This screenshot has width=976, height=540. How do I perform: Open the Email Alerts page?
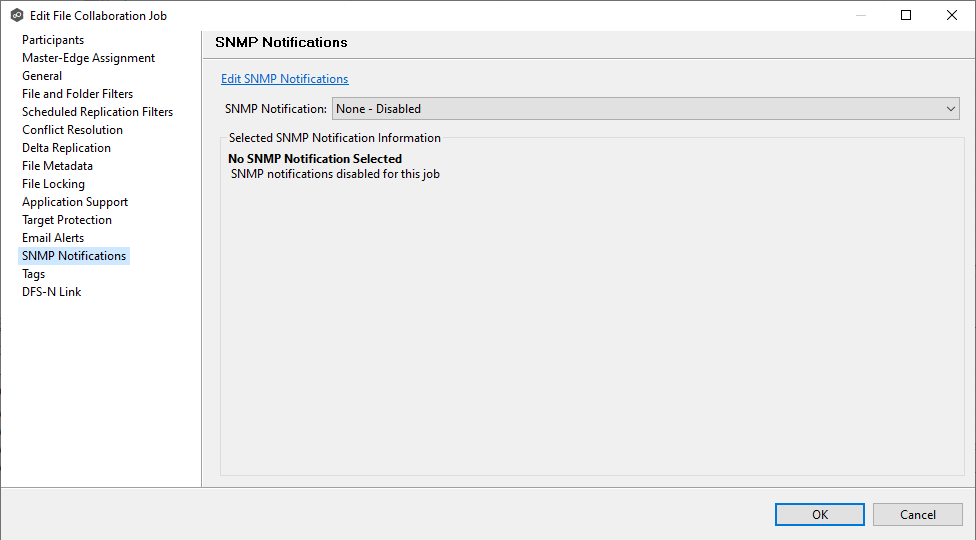coord(53,238)
